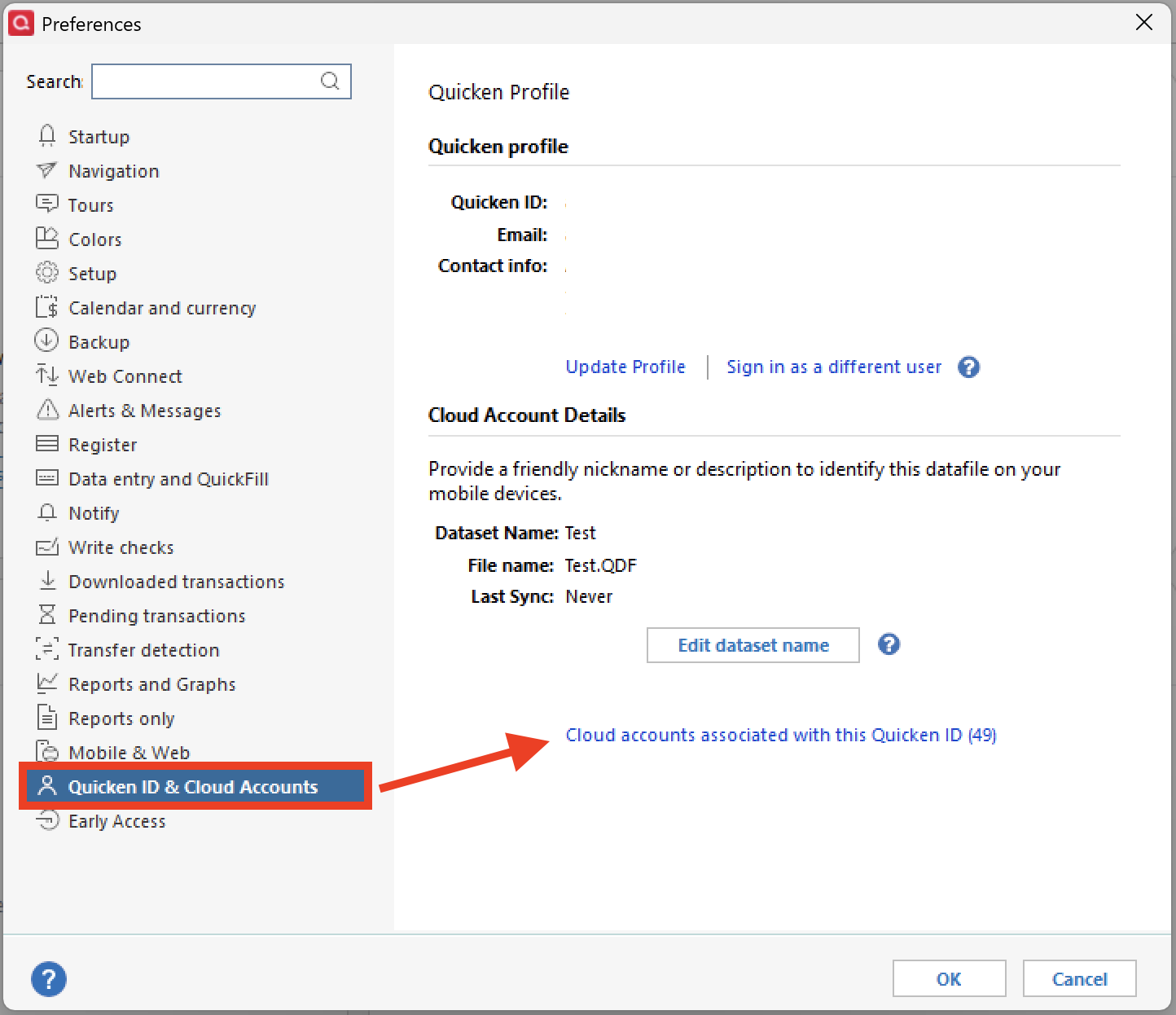Click the up-down arrows icon beside Web Connect
Viewport: 1176px width, 1015px height.
click(x=47, y=375)
